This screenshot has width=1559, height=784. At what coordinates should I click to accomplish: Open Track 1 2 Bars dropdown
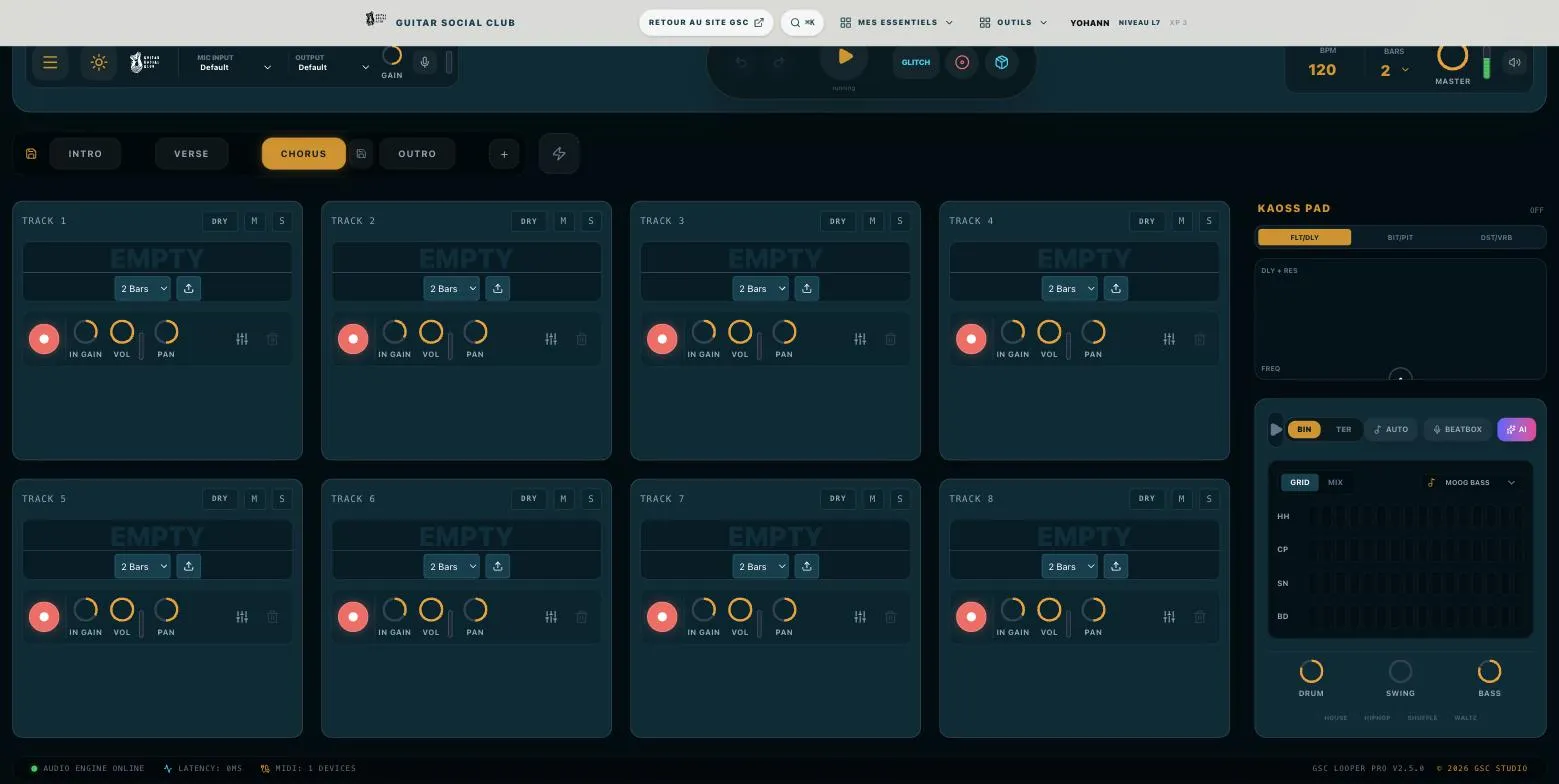[x=142, y=288]
